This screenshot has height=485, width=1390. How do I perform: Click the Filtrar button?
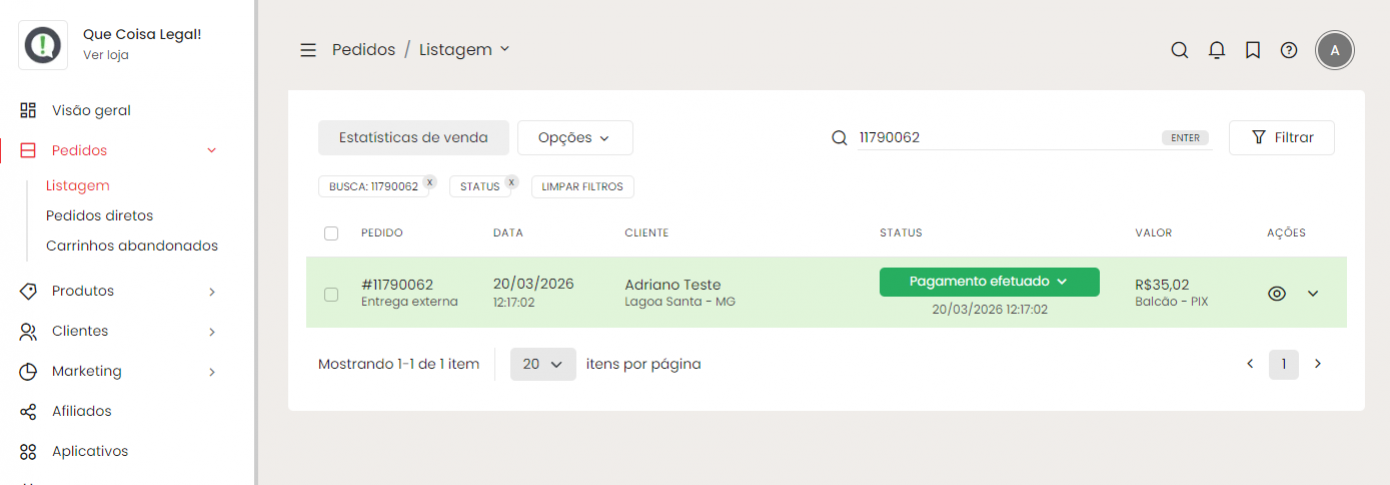[x=1282, y=138]
